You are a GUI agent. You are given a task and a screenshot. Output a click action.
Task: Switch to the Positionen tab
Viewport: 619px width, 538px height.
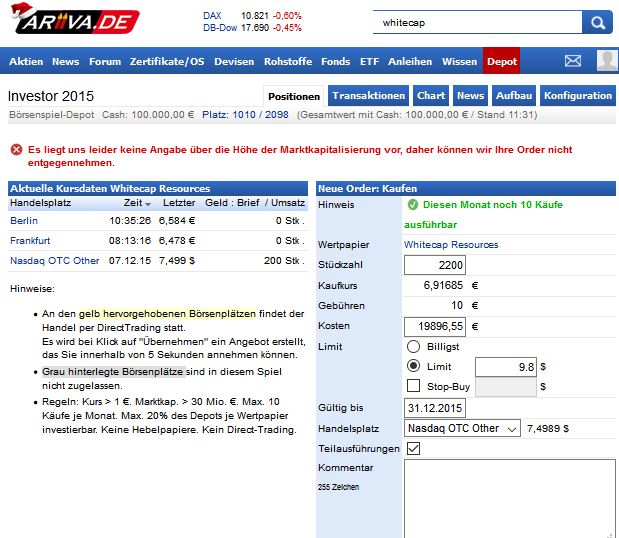[294, 96]
